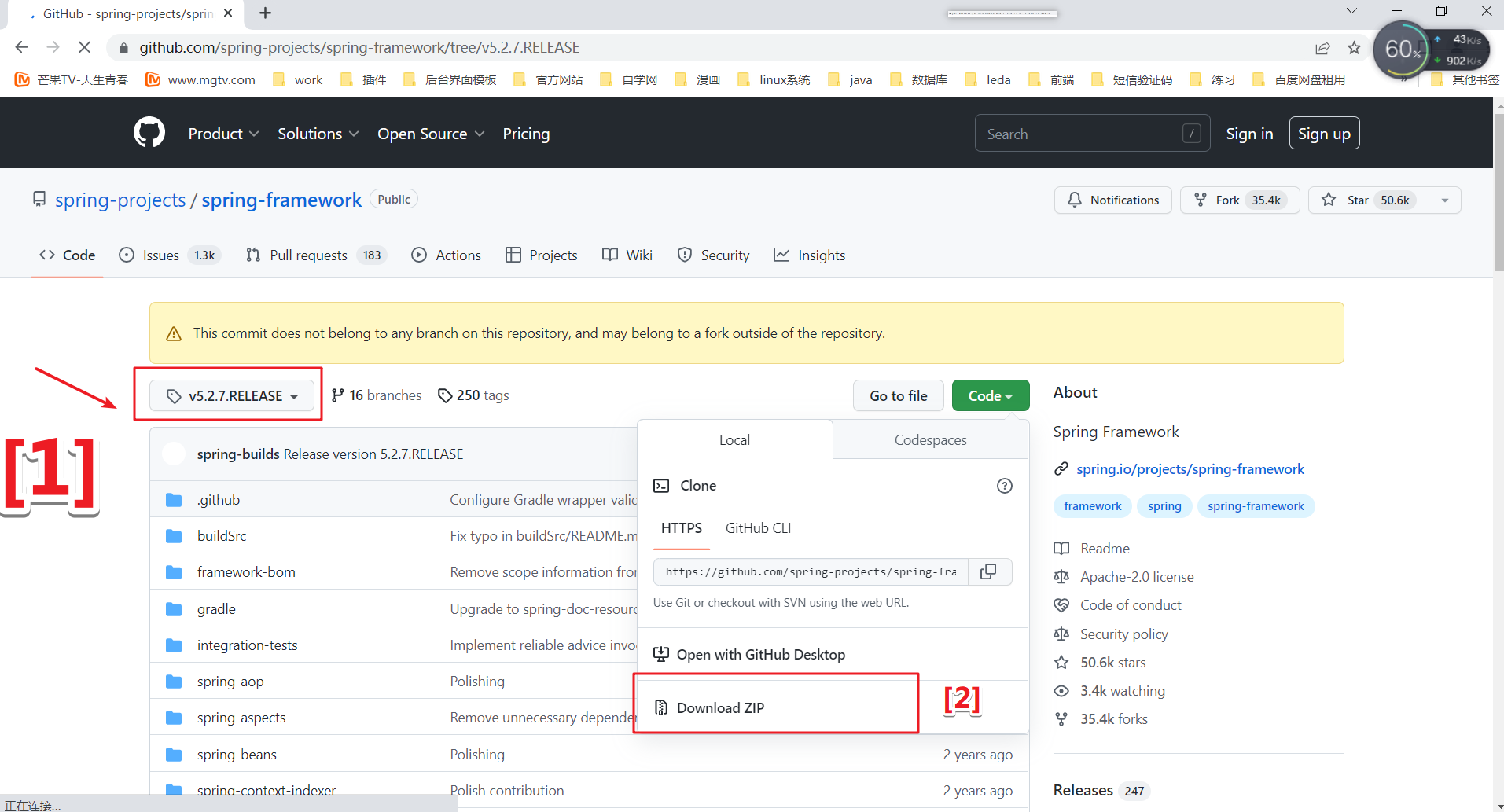Open the Apache-2.0 license link
This screenshot has width=1504, height=812.
tap(1123, 576)
